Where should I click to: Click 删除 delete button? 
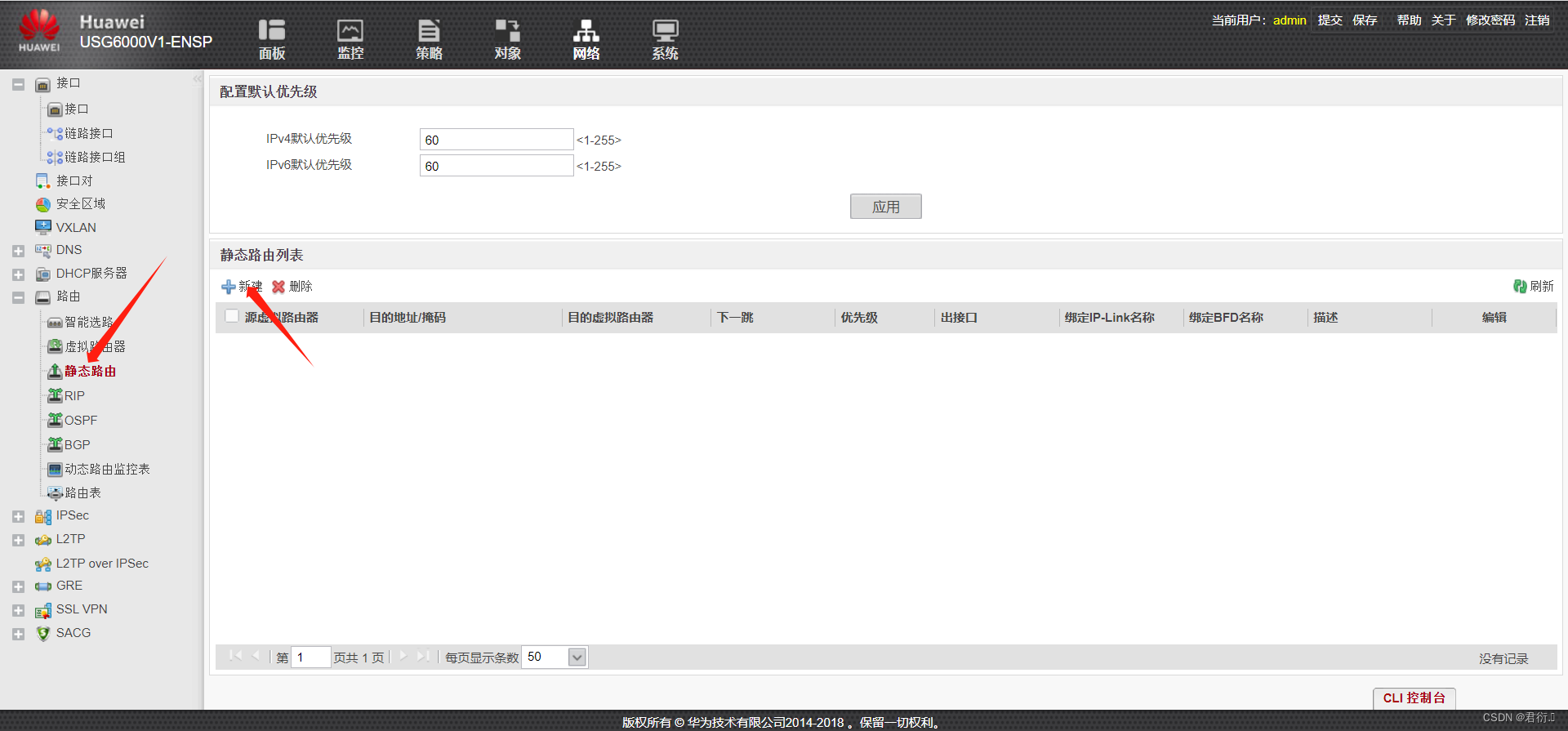(x=292, y=287)
